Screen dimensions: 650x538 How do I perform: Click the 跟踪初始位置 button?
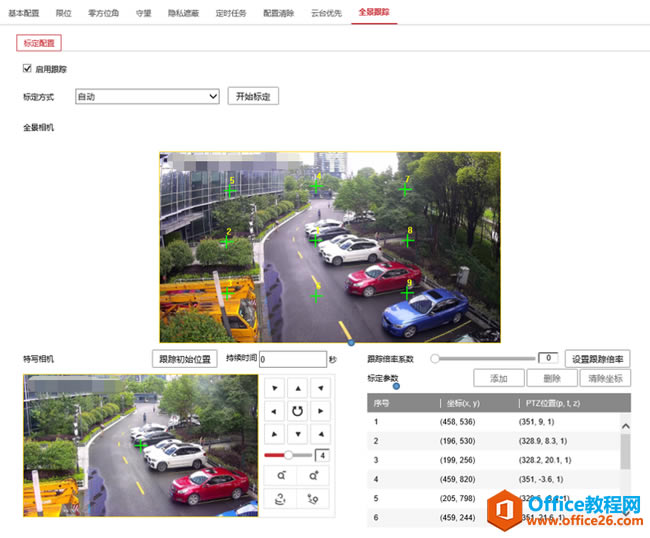click(185, 359)
